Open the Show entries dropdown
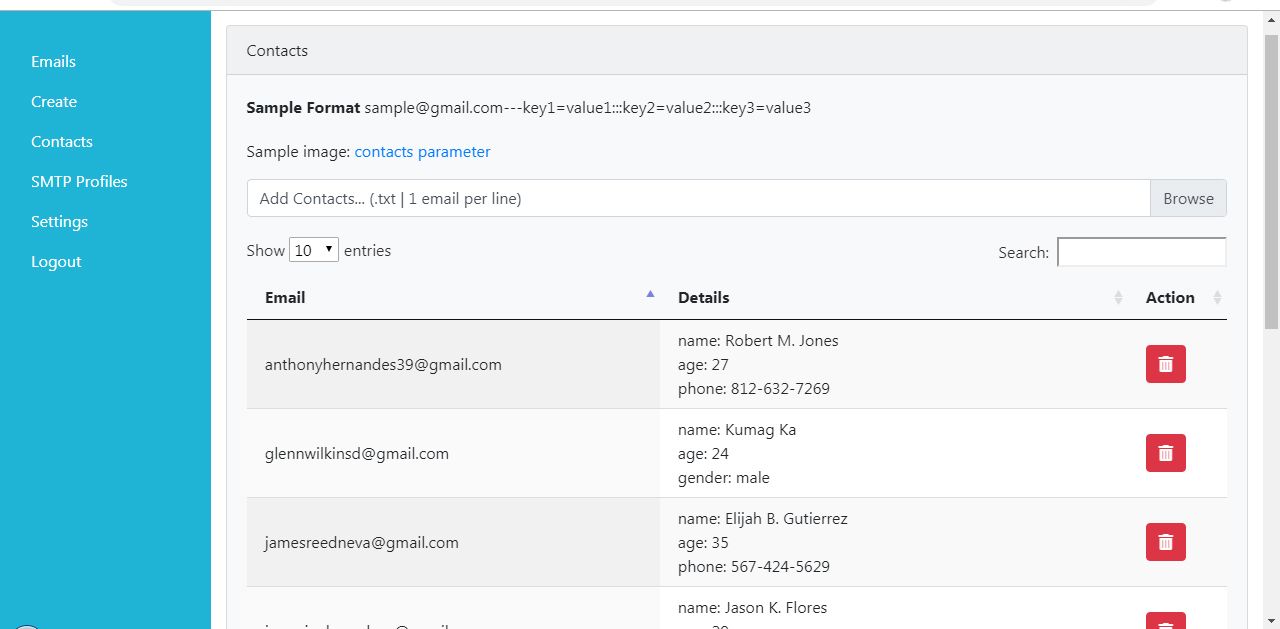This screenshot has height=629, width=1280. pyautogui.click(x=314, y=250)
